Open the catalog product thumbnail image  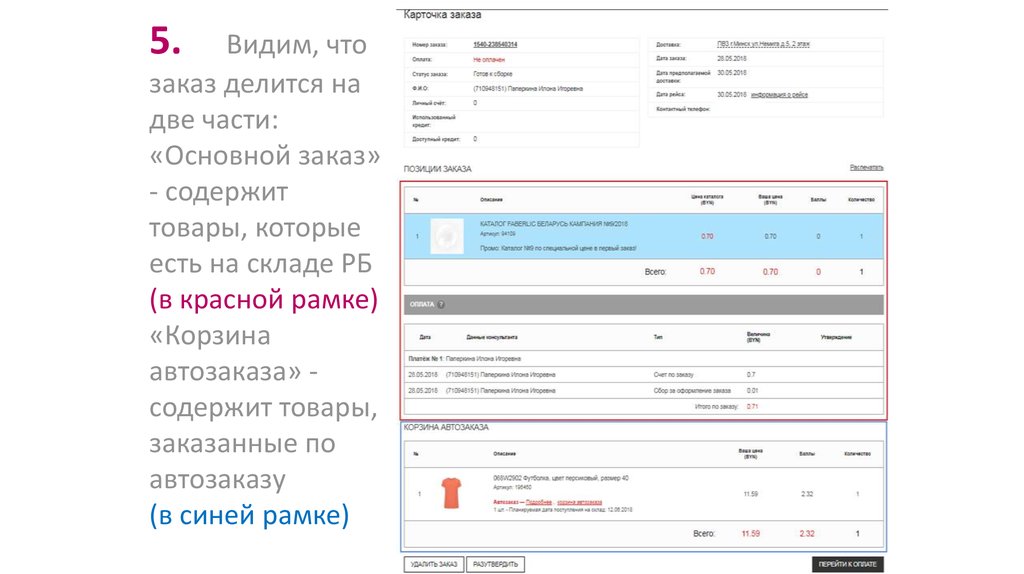coord(447,236)
